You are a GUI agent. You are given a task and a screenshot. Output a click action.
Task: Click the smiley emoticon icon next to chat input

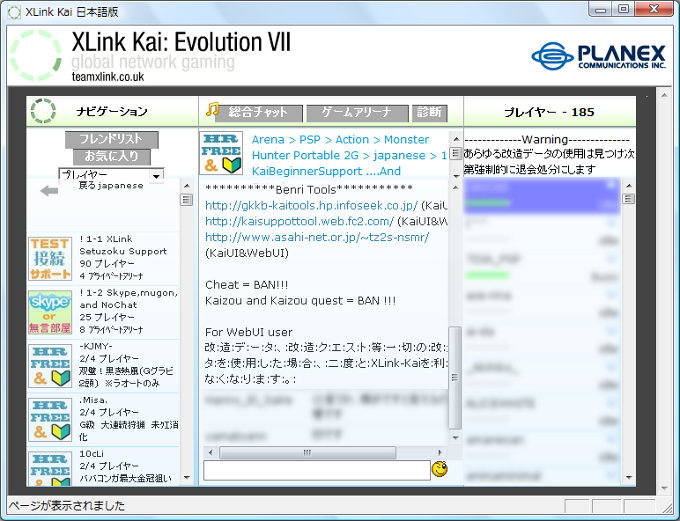pos(439,469)
